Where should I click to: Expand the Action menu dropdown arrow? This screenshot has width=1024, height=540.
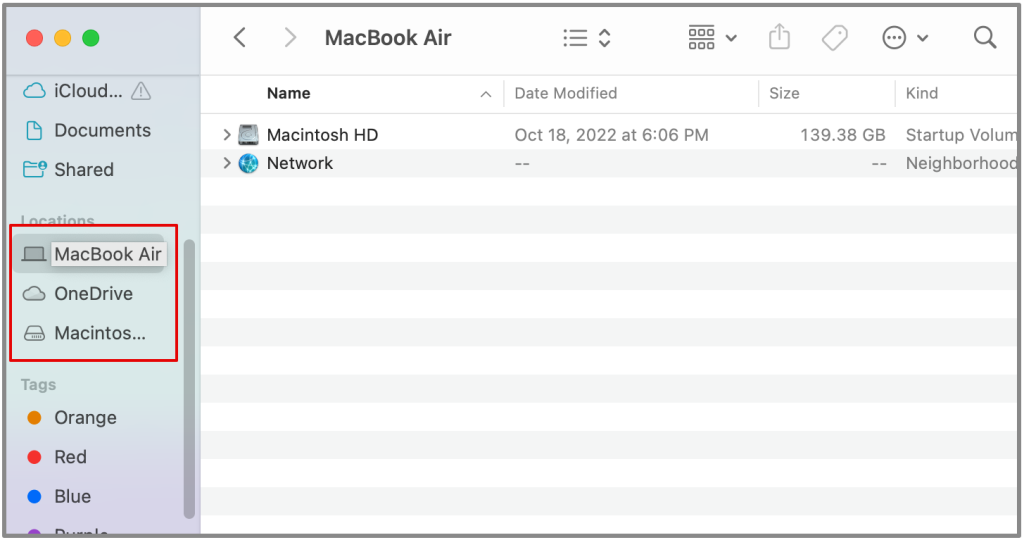click(x=923, y=38)
